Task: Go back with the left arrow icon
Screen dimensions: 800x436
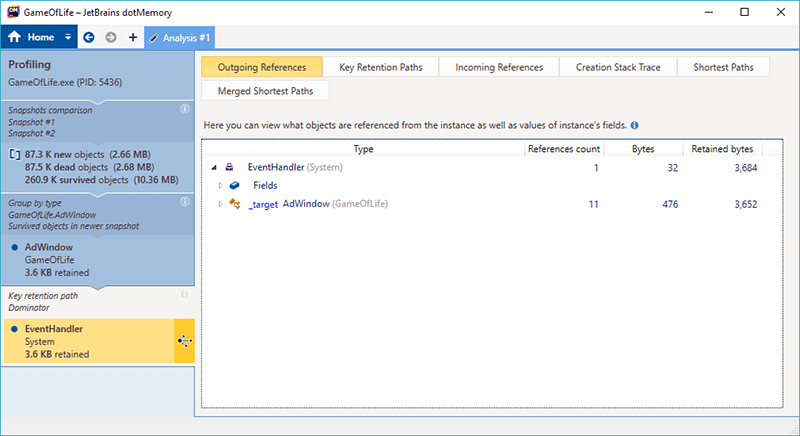Action: click(89, 37)
